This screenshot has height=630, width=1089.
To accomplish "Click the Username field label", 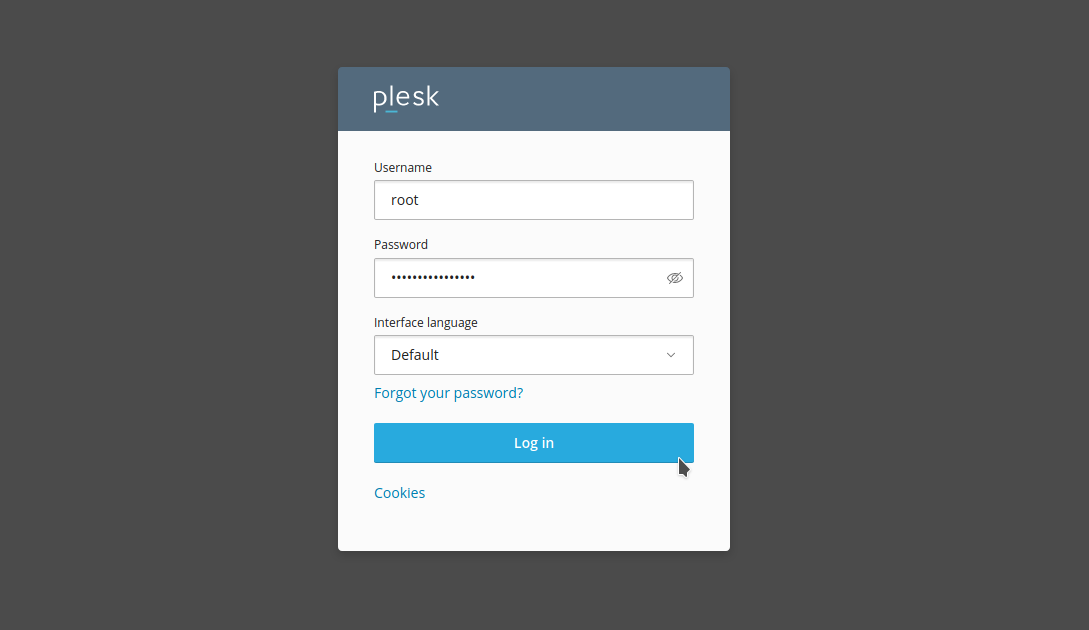I will [403, 167].
